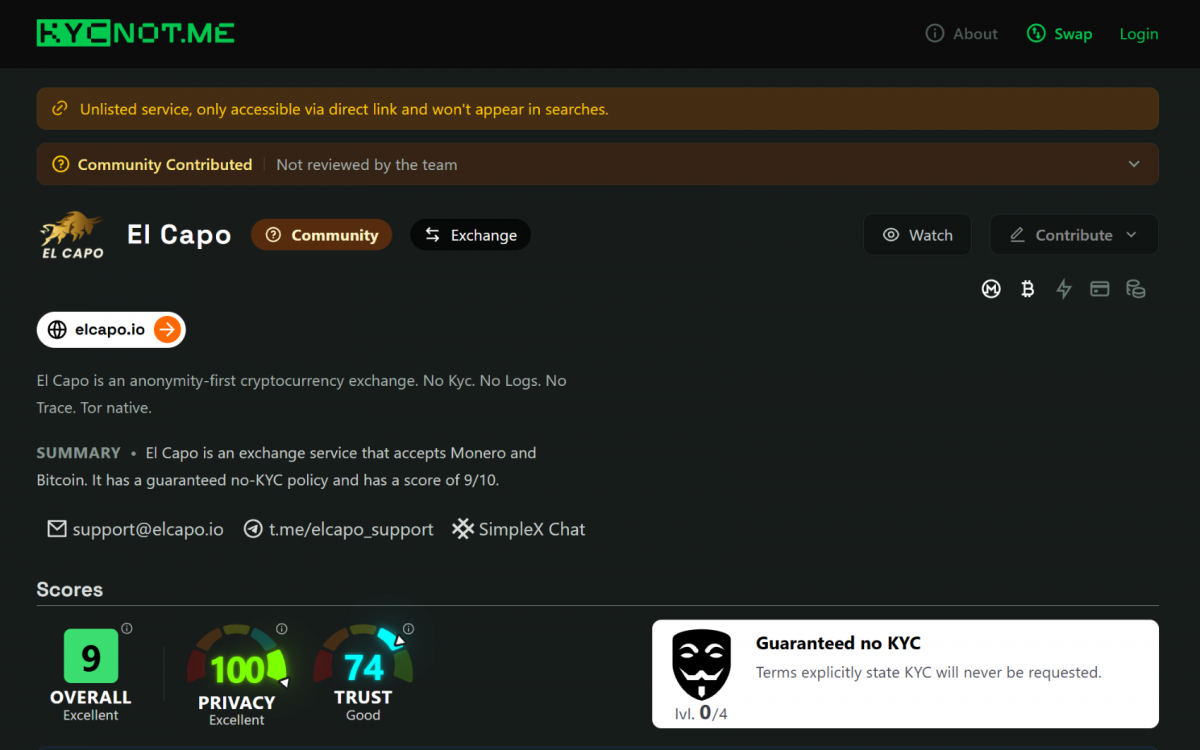Image resolution: width=1200 pixels, height=750 pixels.
Task: Click the Overall score info icon
Action: (127, 629)
